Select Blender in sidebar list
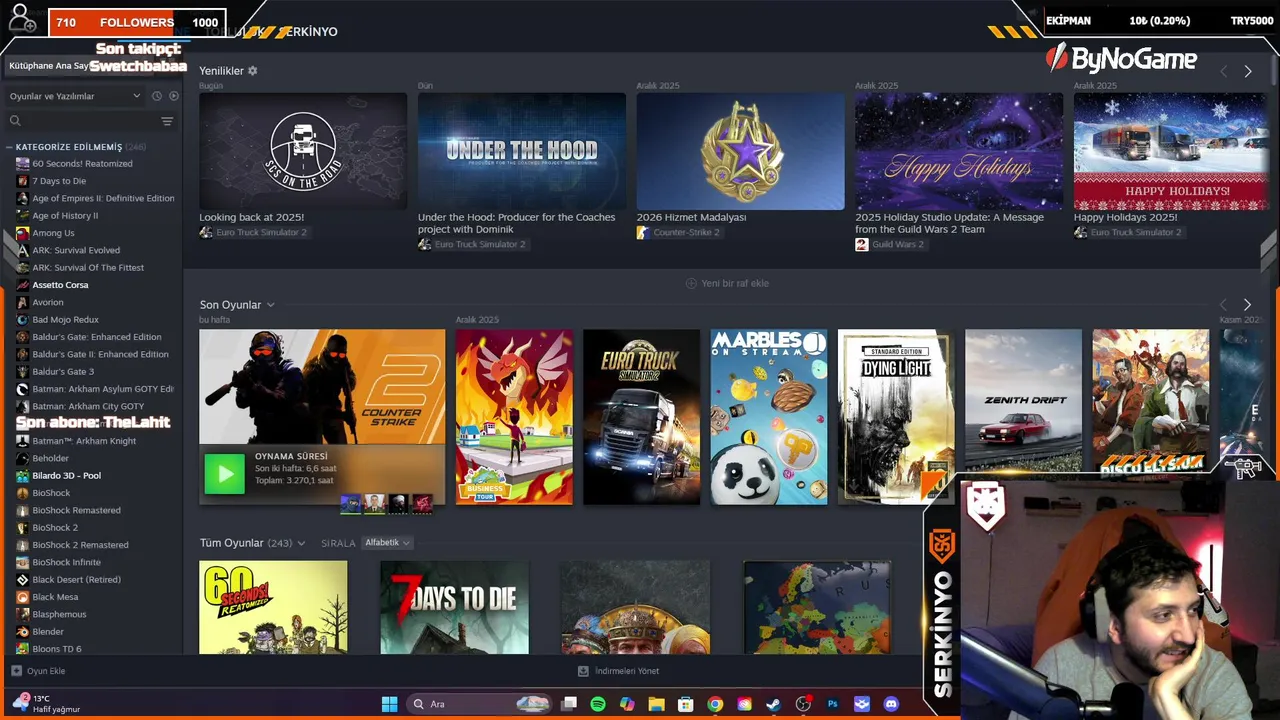The width and height of the screenshot is (1280, 720). [x=48, y=632]
